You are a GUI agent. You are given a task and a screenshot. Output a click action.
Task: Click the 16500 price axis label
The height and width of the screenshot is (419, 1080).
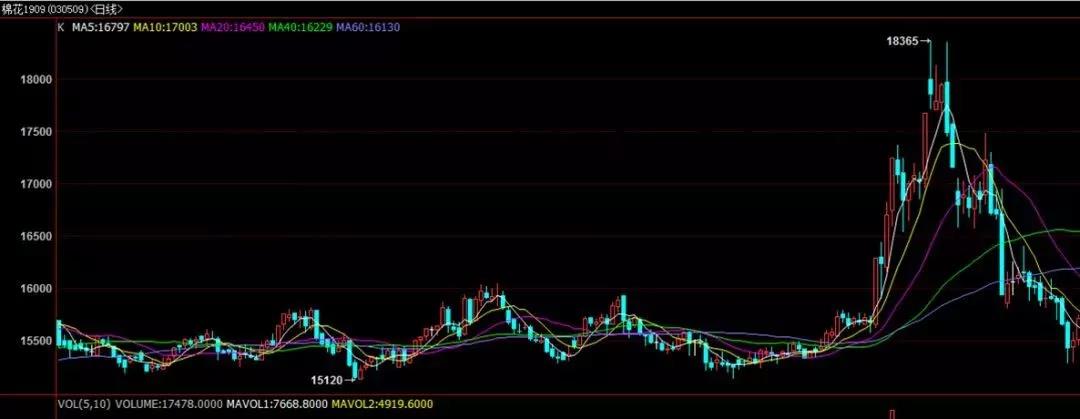coord(34,237)
